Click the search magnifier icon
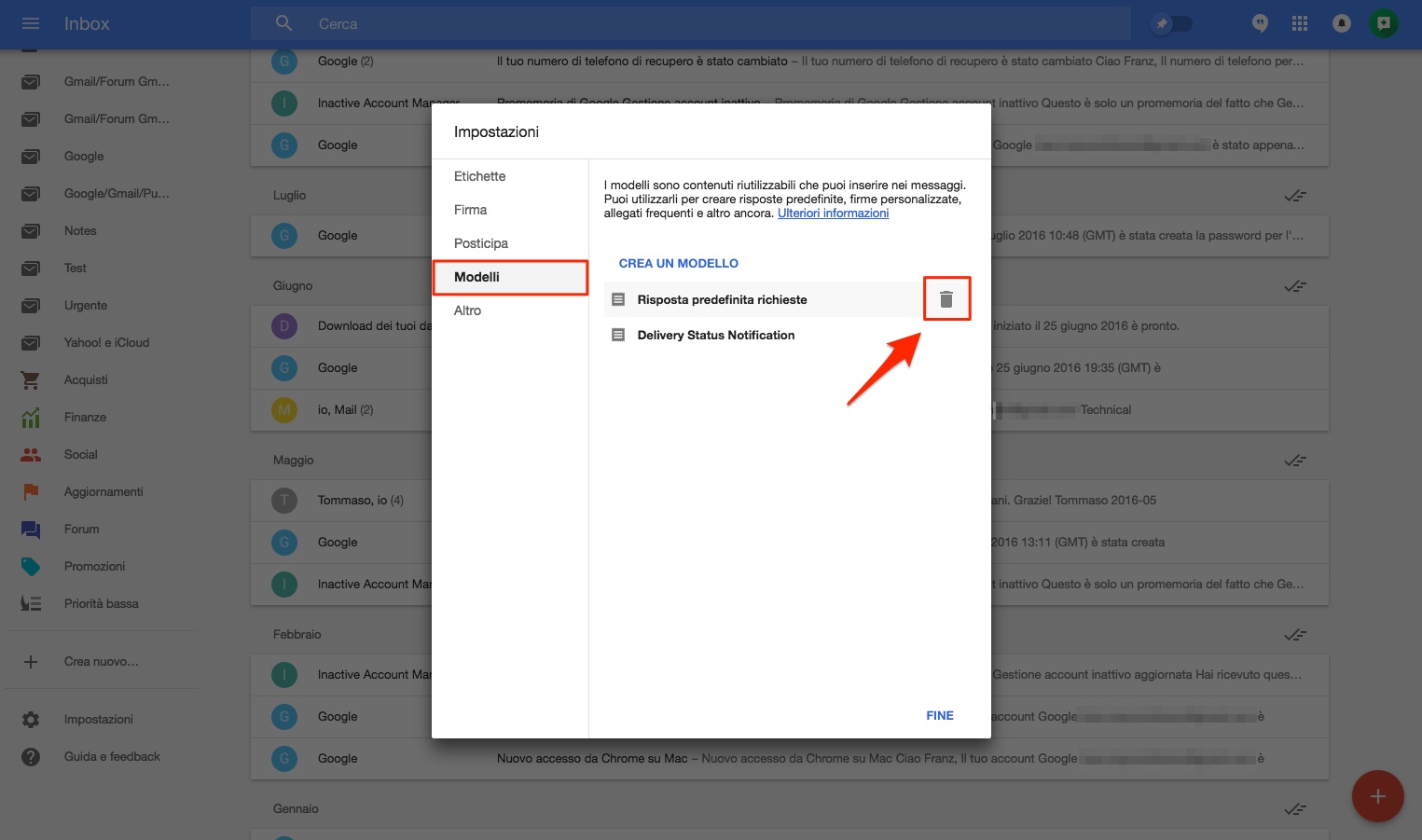Viewport: 1422px width, 840px height. pos(284,23)
